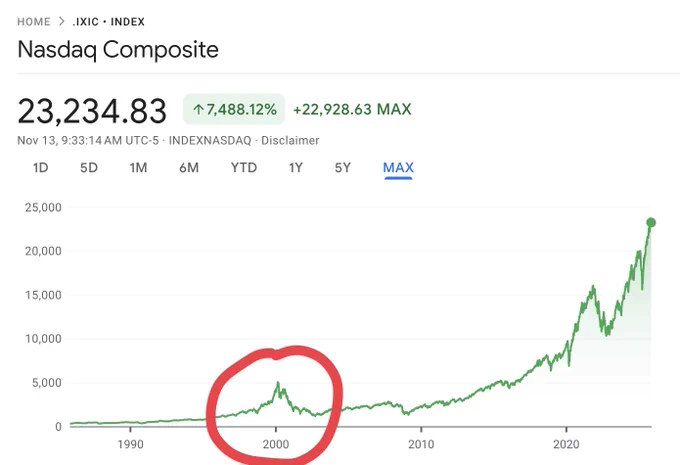Select the 5D time range tab
Image resolution: width=680 pixels, height=465 pixels.
[89, 167]
